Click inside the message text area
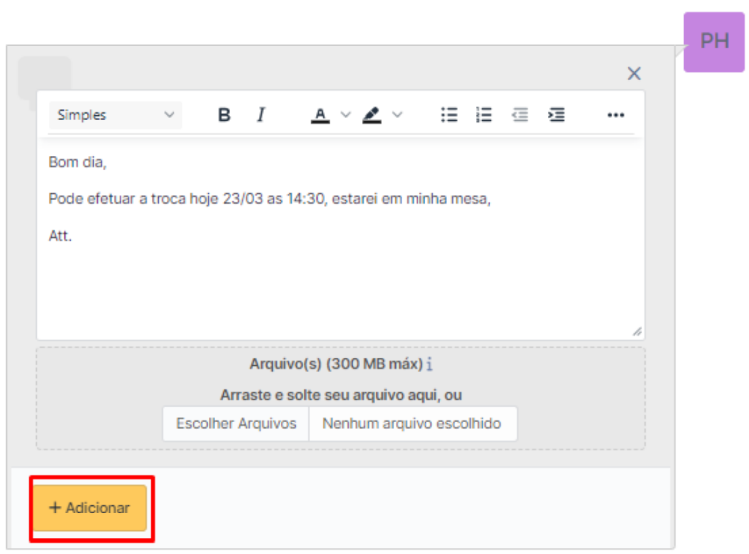 340,280
